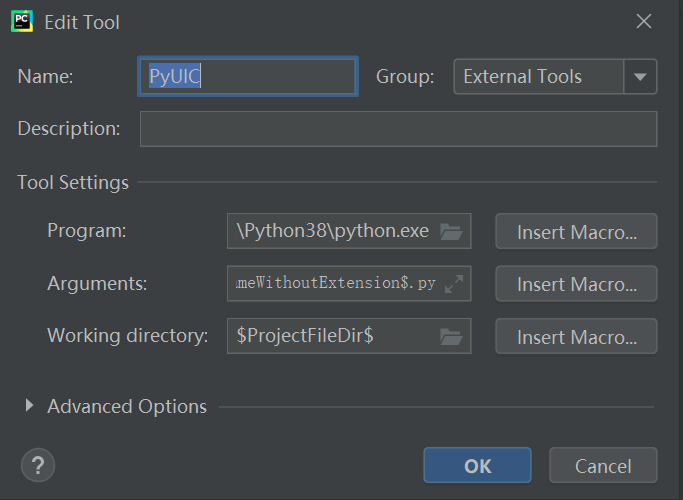
Task: Click inside the Arguments text field
Action: [x=334, y=284]
